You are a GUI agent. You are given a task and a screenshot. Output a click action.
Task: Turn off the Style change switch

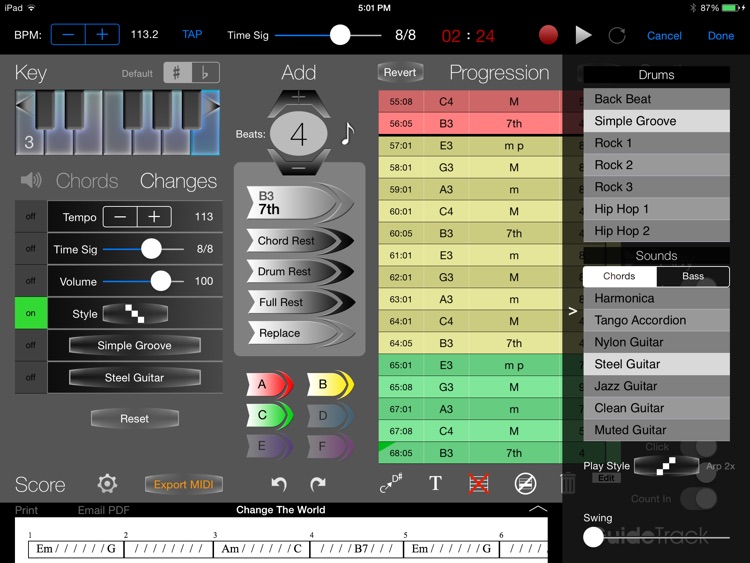tap(31, 313)
